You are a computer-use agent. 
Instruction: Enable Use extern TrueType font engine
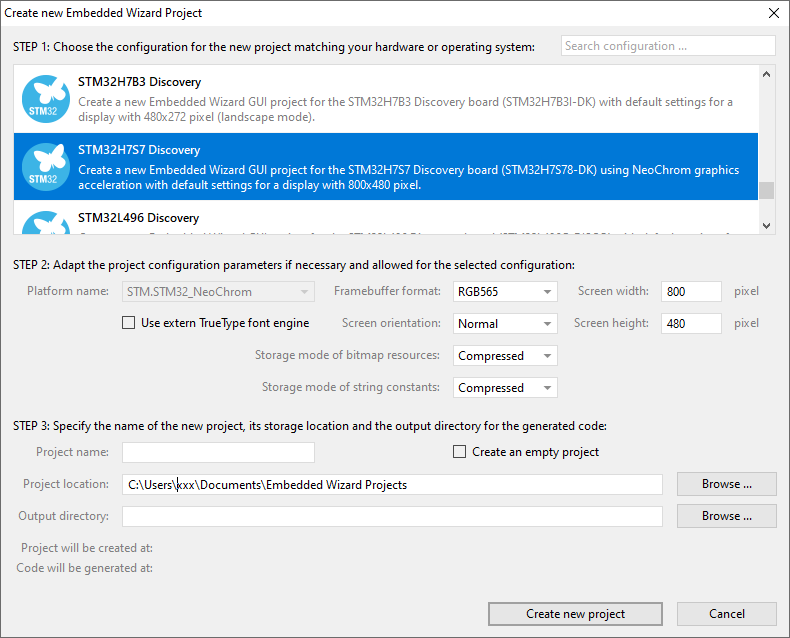click(x=128, y=323)
